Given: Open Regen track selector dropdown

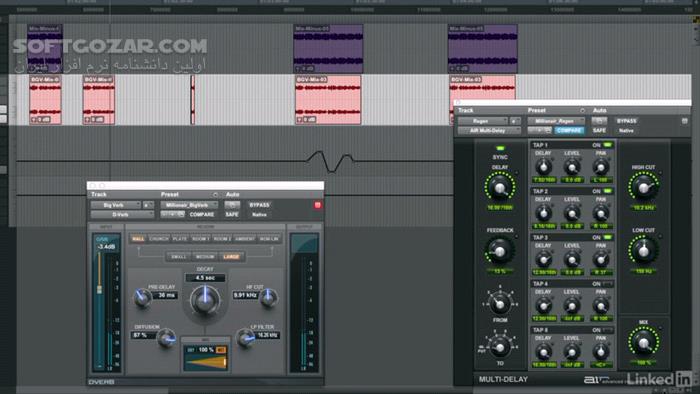Looking at the screenshot, I should 483,121.
